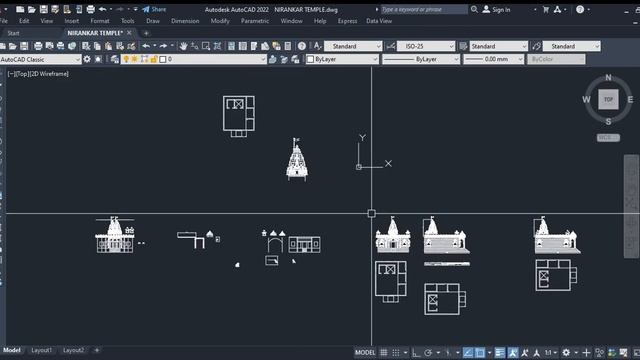Image resolution: width=640 pixels, height=360 pixels.
Task: Click the Redo arrow in standard toolbar
Action: click(163, 46)
